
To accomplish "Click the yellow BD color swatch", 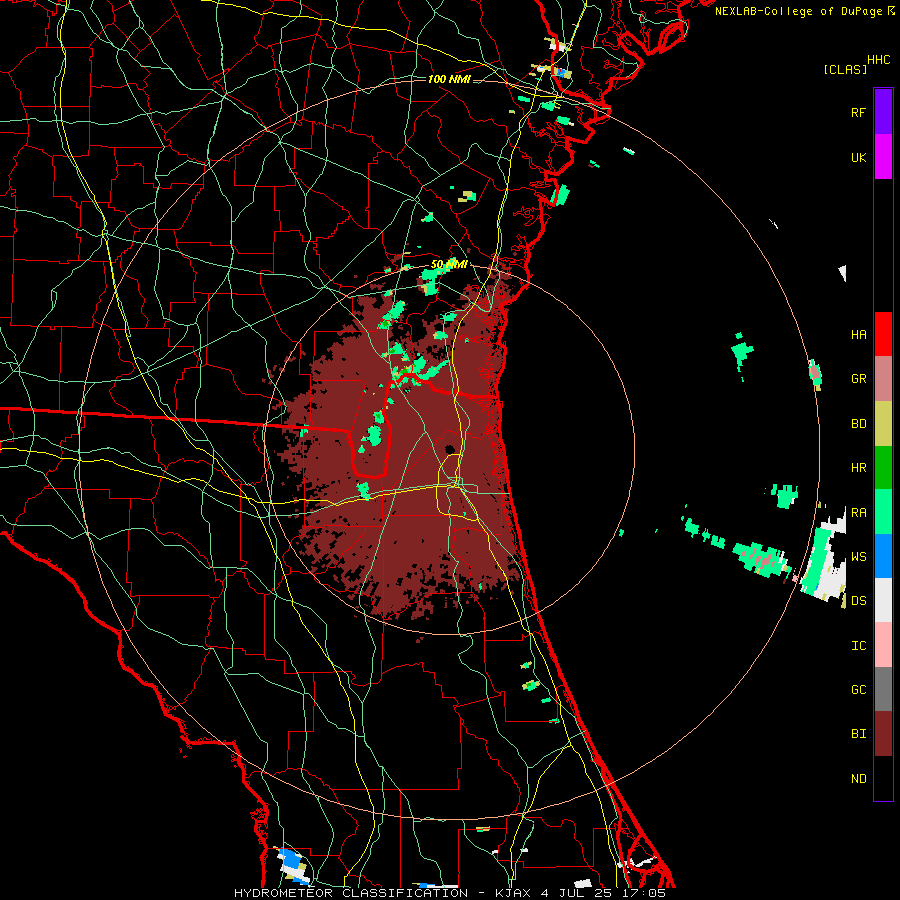I will click(x=883, y=423).
